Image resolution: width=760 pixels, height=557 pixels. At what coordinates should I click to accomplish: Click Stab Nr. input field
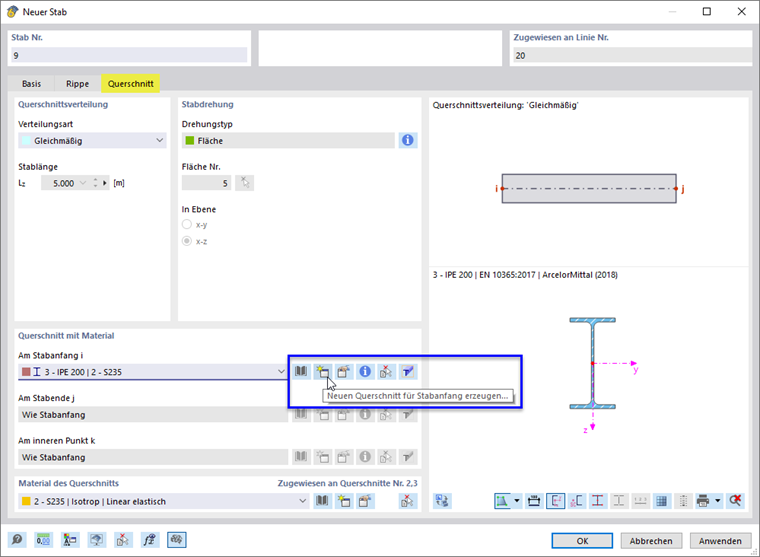(x=129, y=55)
